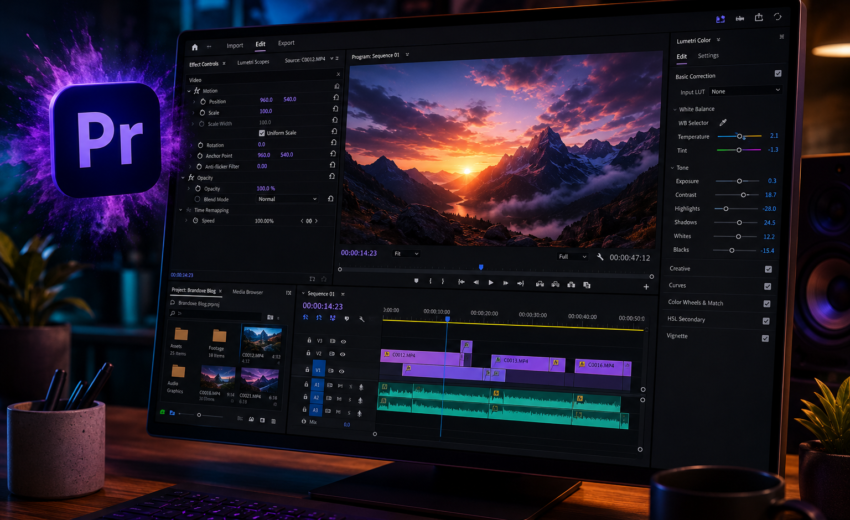Open the Blend Mode Normal dropdown
850x520 pixels.
click(287, 199)
